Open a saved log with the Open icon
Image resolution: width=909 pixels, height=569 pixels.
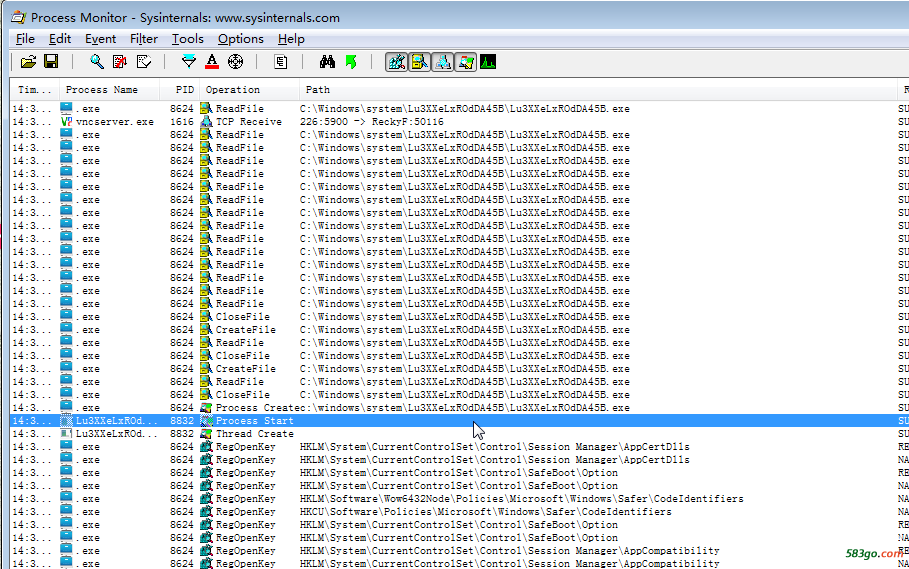(x=28, y=61)
